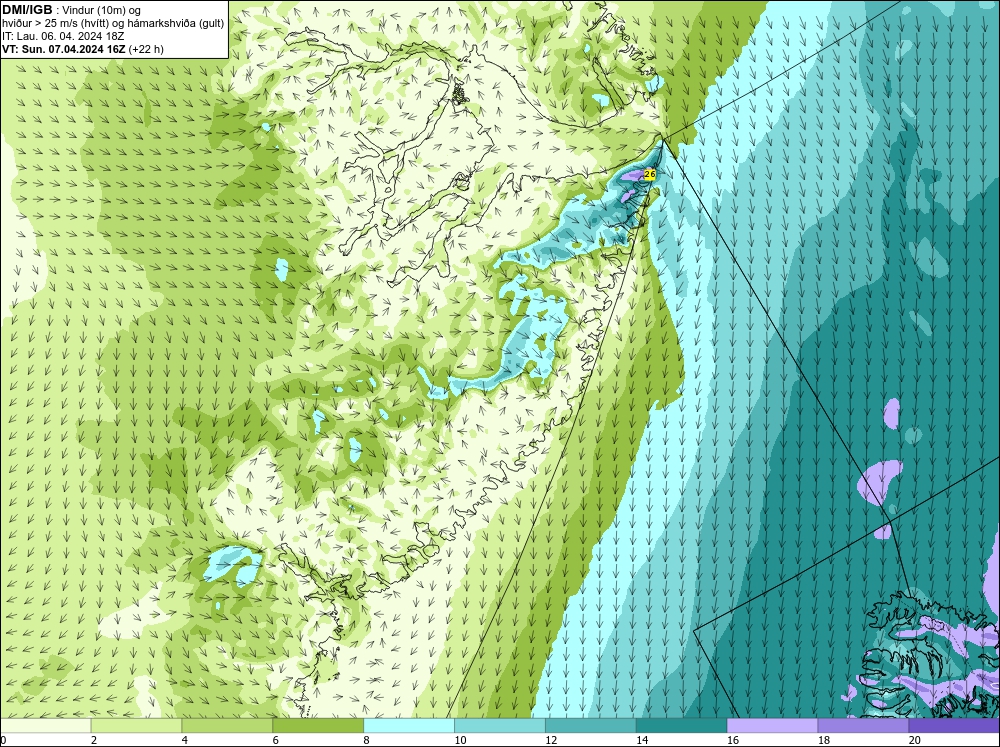Click the 16–18 m/s light purple swatch

[772, 726]
